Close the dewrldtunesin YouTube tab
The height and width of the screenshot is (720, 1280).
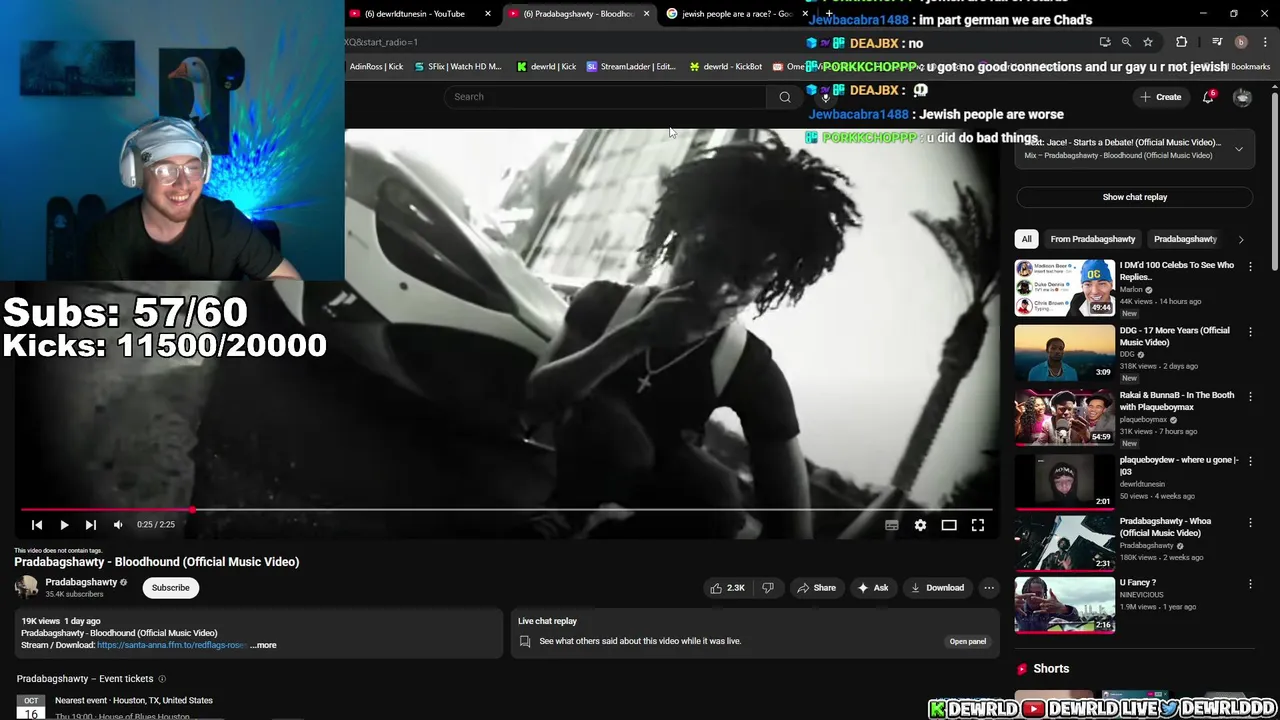tap(488, 14)
